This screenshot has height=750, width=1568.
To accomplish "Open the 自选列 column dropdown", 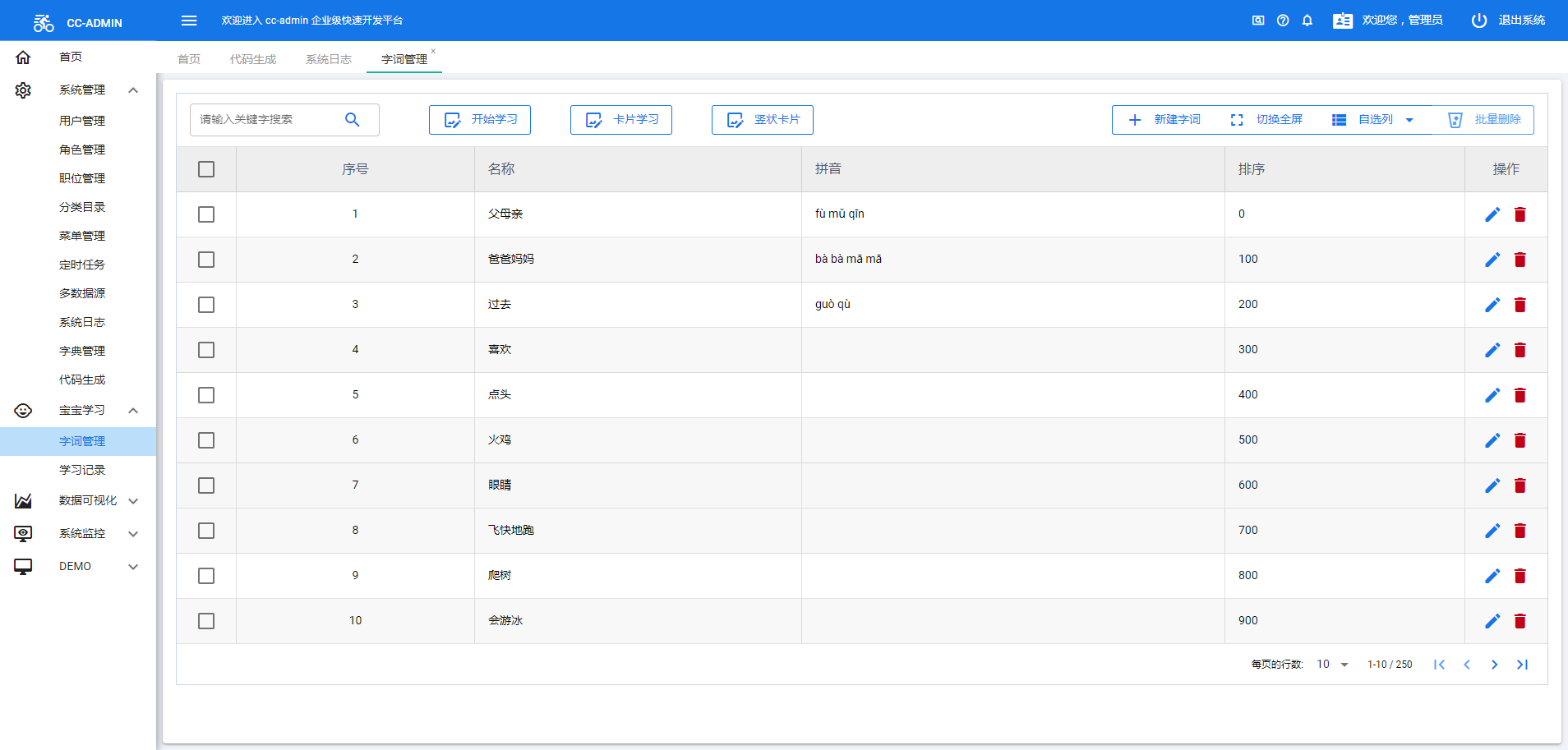I will [1373, 120].
